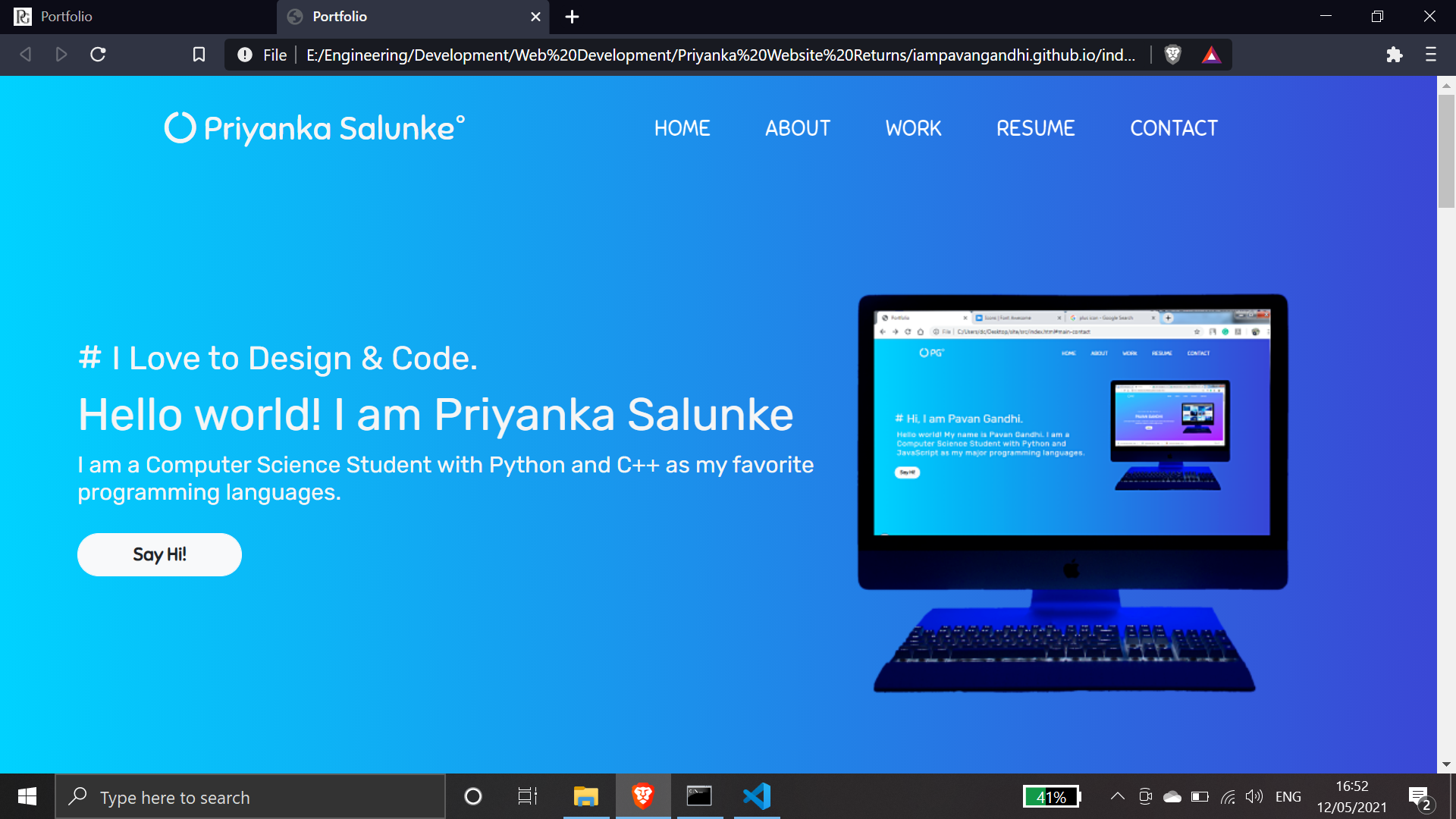Click the Windows search box

(x=250, y=797)
